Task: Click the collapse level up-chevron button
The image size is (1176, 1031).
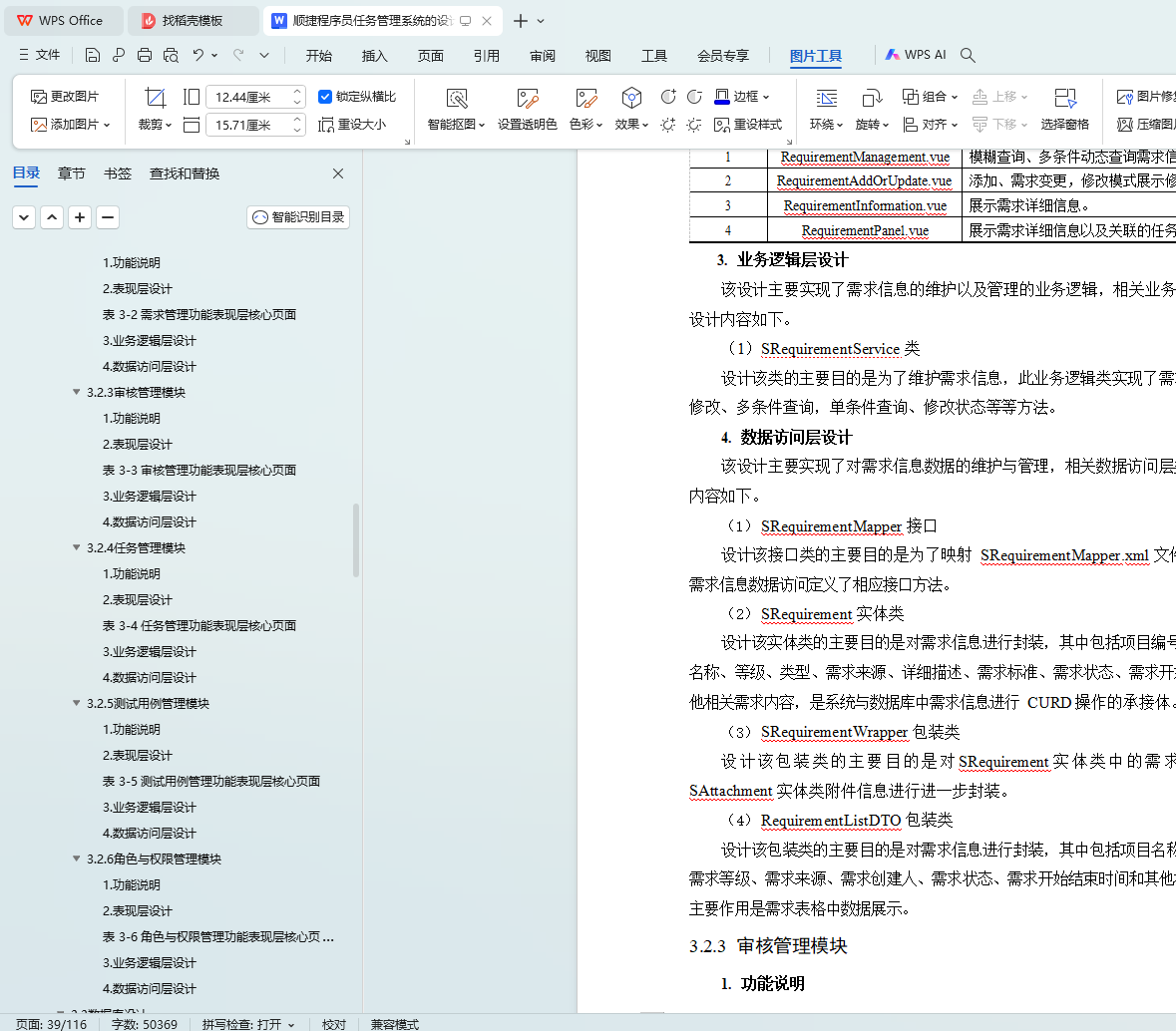Action: pyautogui.click(x=52, y=217)
